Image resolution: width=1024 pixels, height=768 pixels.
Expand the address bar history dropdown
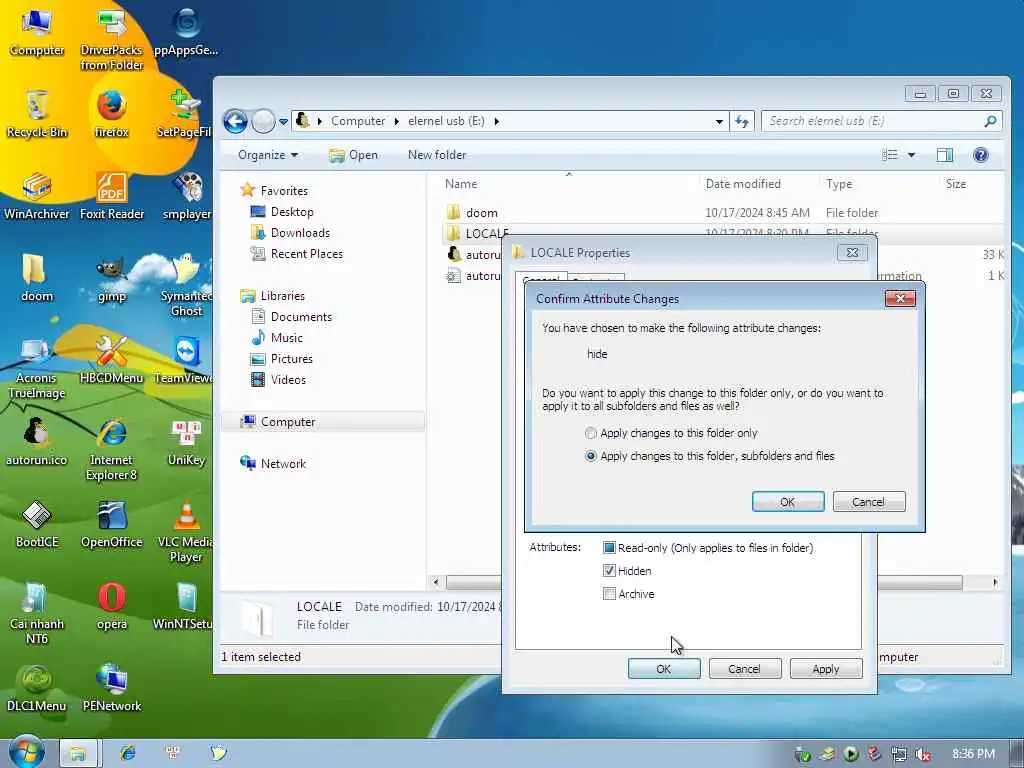[x=719, y=121]
